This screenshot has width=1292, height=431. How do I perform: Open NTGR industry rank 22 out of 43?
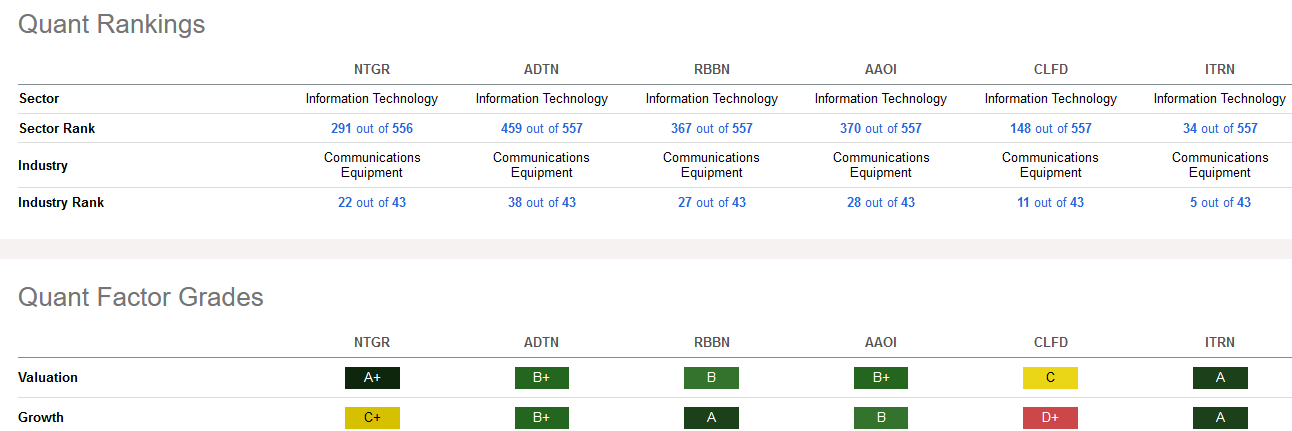coord(372,202)
